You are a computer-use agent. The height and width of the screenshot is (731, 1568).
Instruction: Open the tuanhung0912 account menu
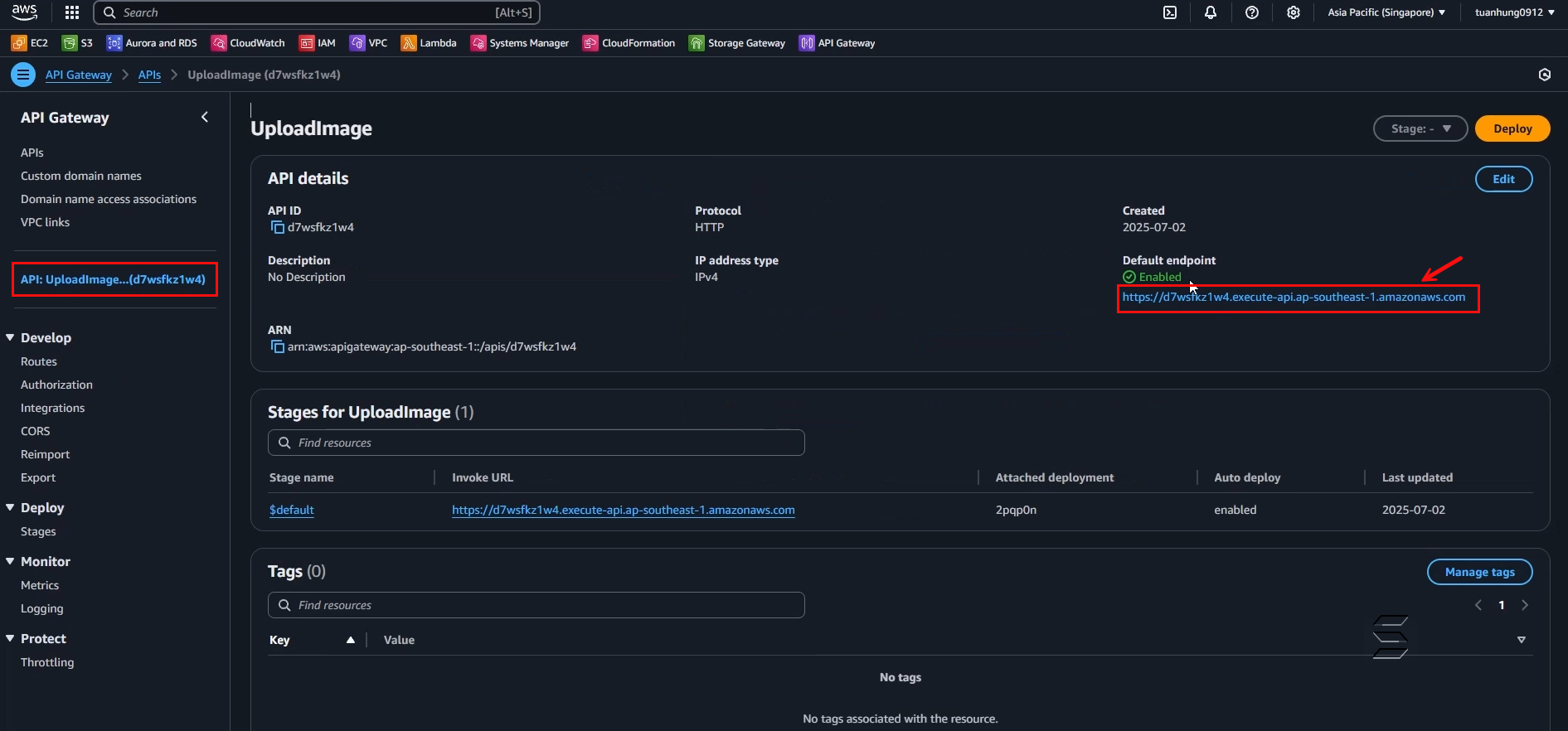point(1514,12)
